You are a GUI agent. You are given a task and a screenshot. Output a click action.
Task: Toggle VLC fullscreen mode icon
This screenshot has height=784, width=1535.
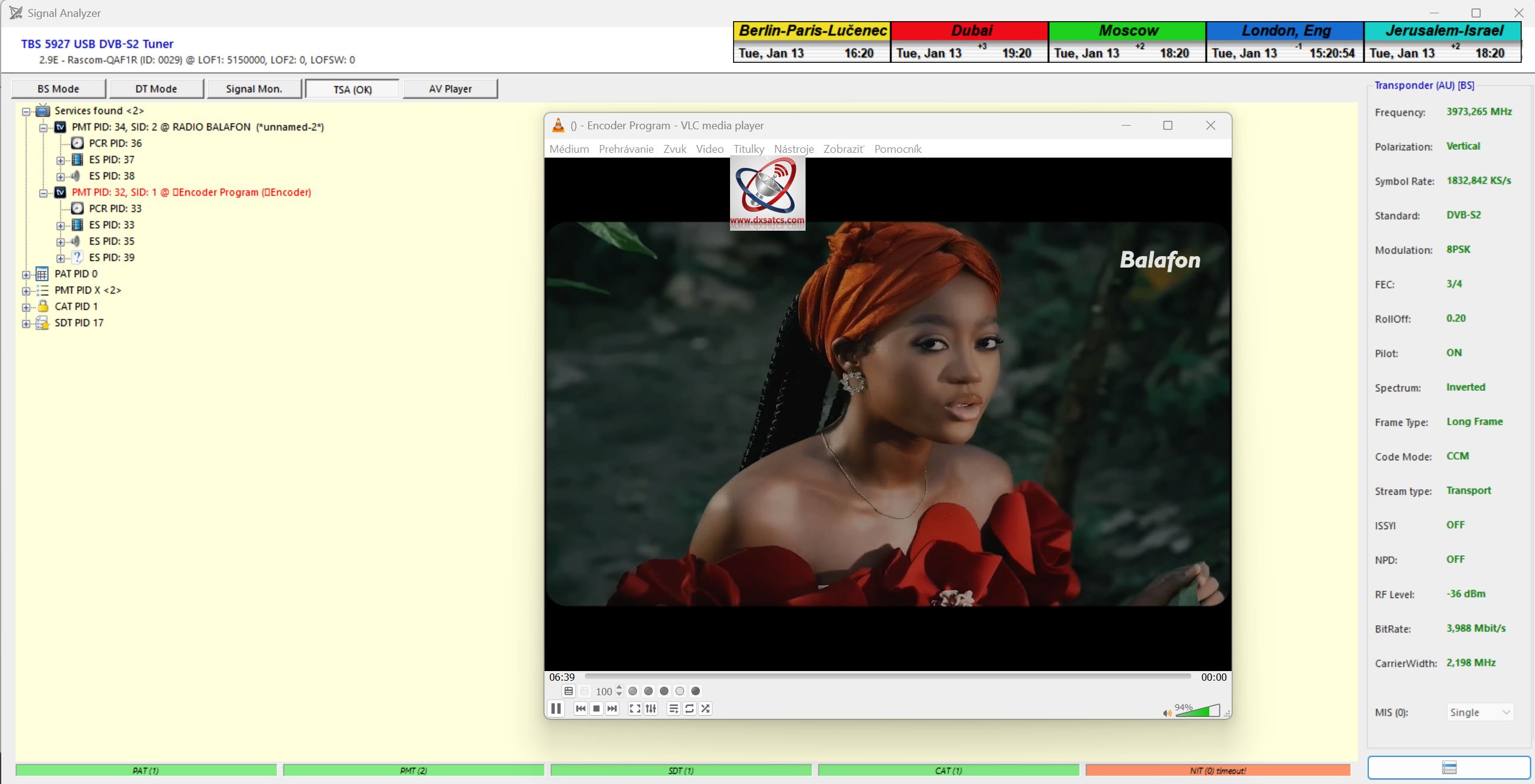pos(635,708)
